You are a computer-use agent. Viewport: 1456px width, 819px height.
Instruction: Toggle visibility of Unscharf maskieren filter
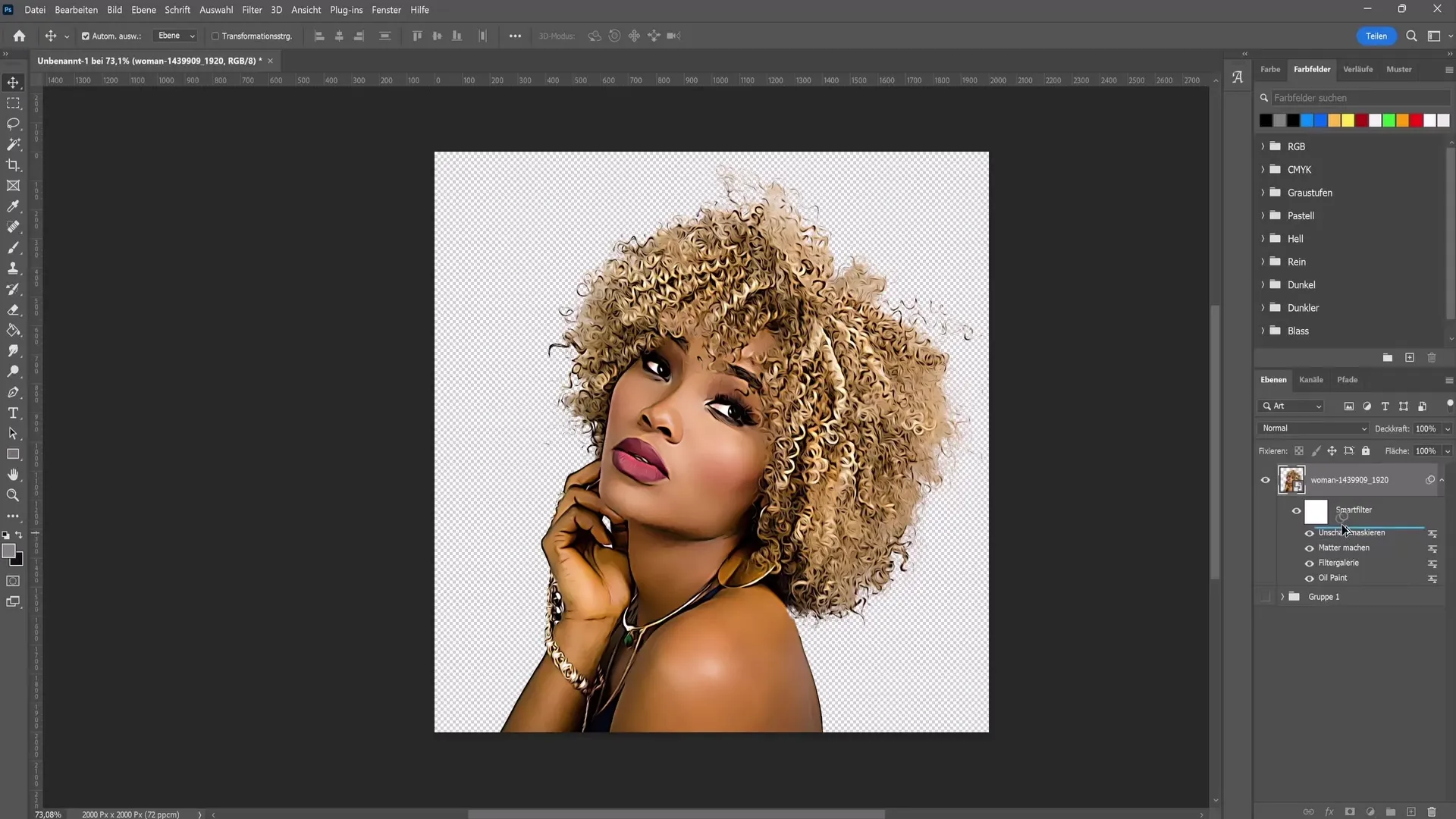(1308, 533)
